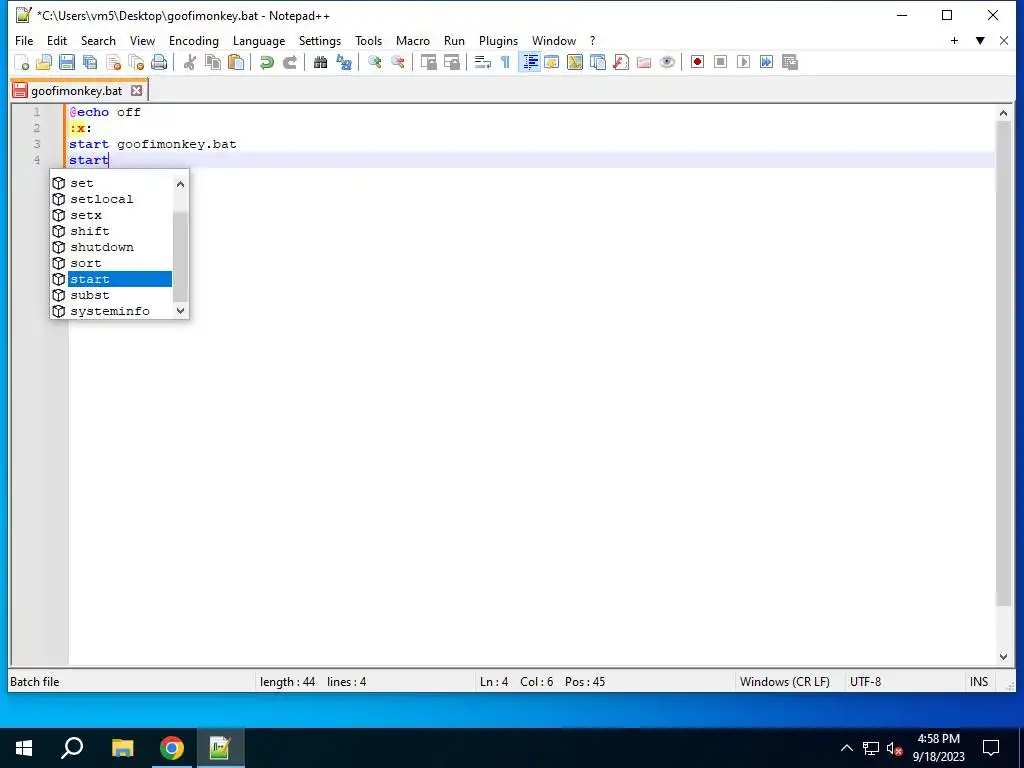1024x768 pixels.
Task: Toggle synchronized vertical scrolling icon
Action: (428, 62)
